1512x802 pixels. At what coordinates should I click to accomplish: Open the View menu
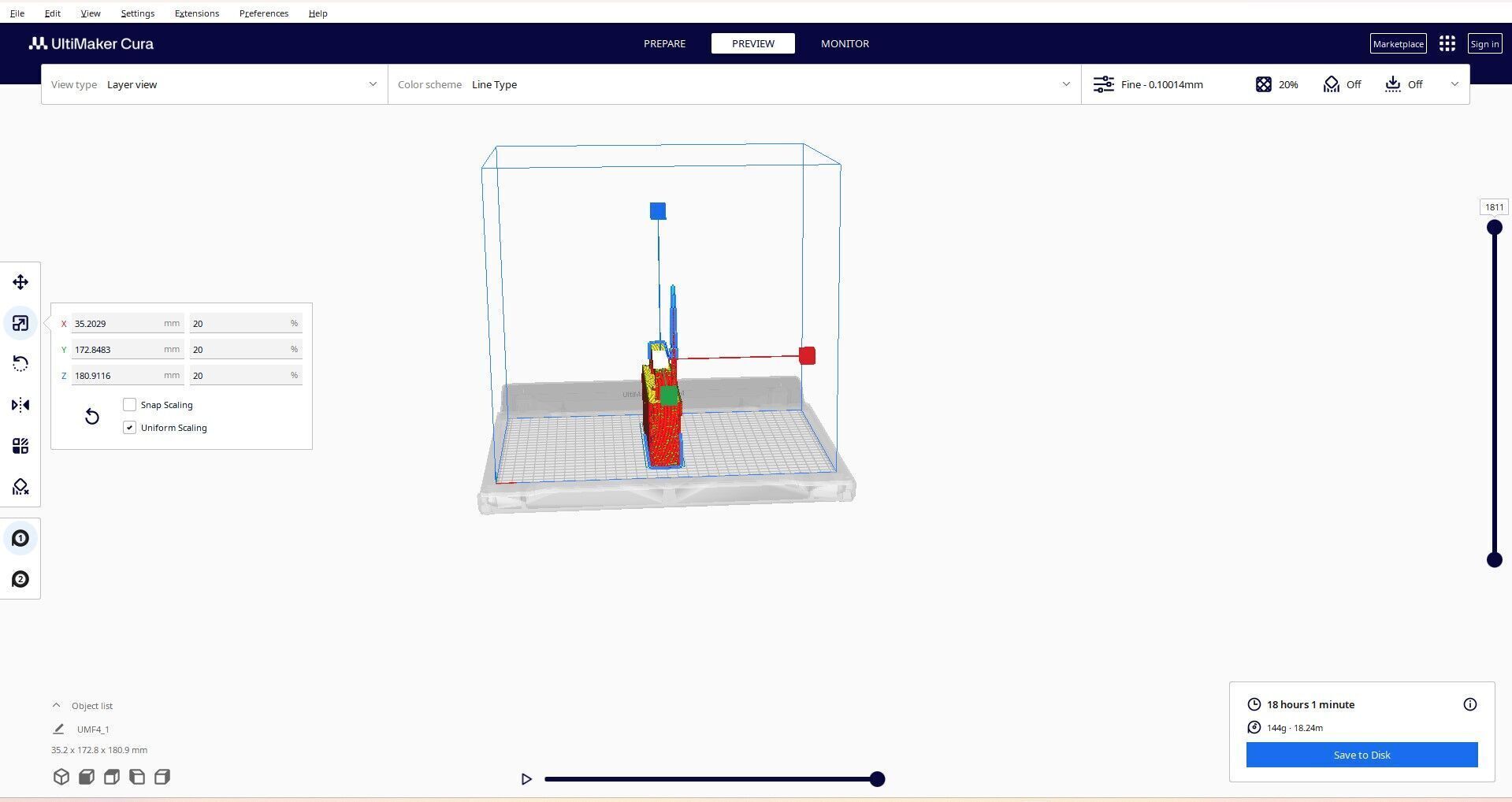coord(91,13)
